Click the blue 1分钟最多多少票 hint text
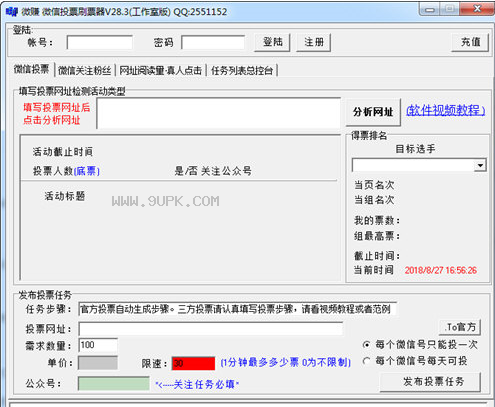Screen dimensions: 495x407 [x=286, y=362]
